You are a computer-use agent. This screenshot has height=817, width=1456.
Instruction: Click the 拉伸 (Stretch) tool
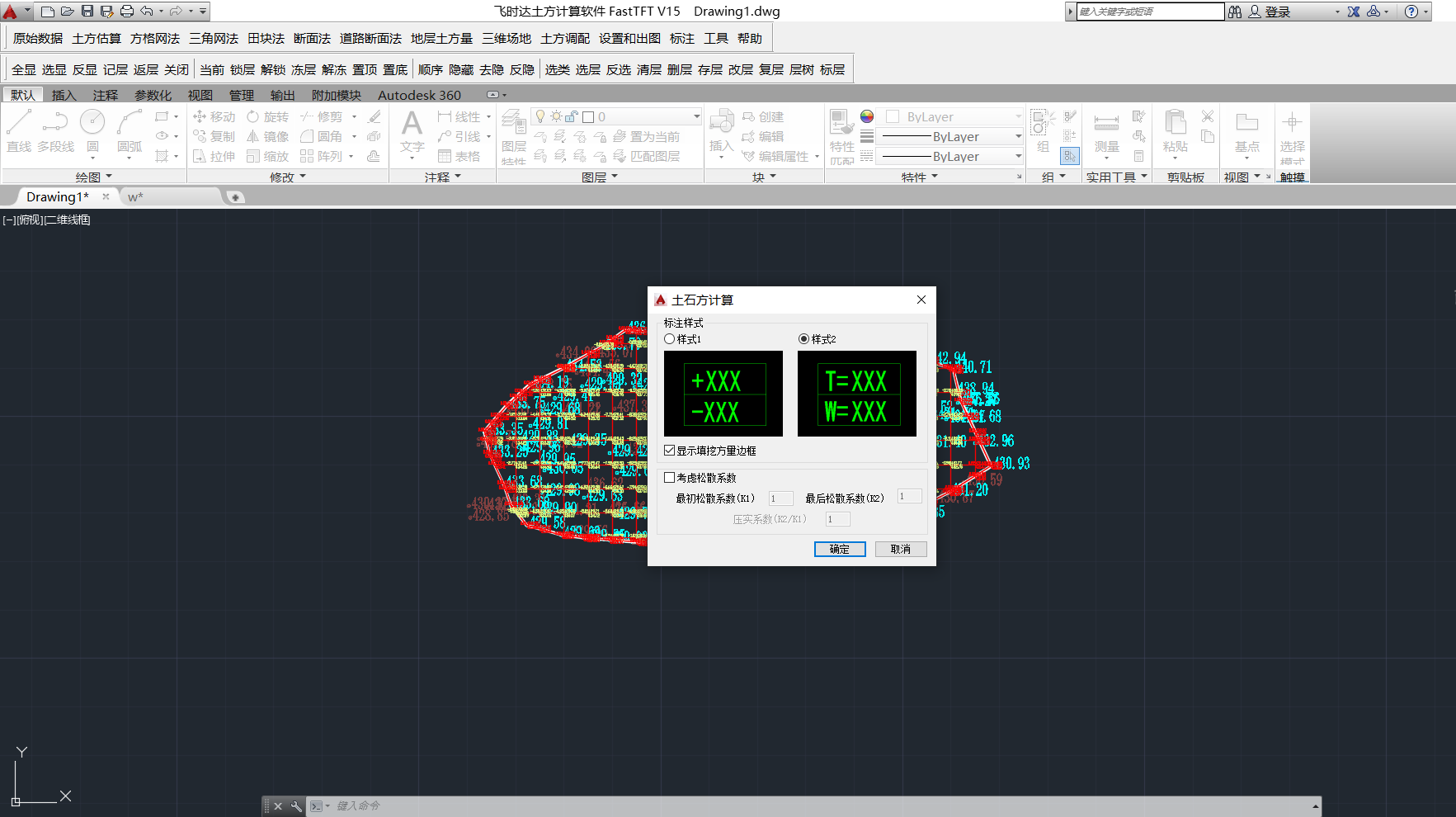tap(214, 156)
